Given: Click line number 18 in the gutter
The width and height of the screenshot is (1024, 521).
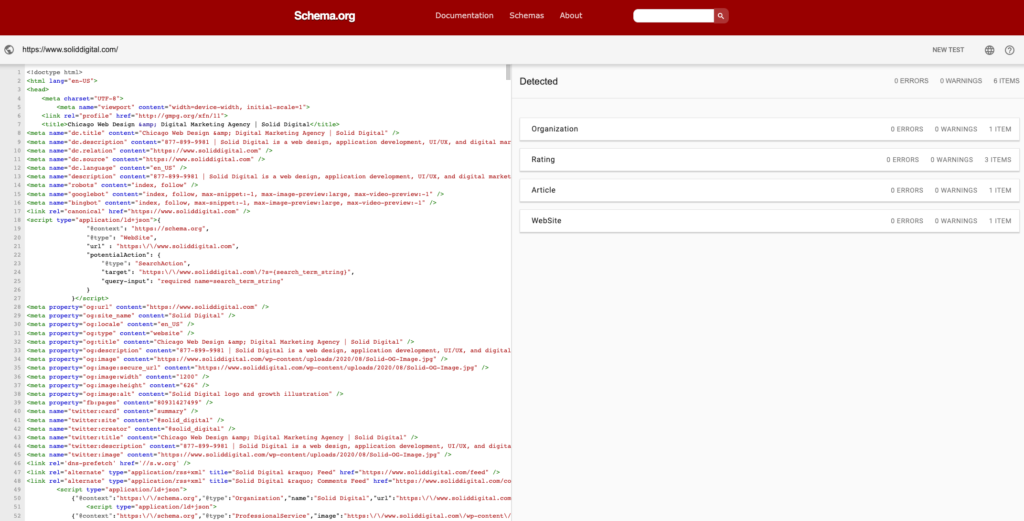Looking at the screenshot, I should [x=19, y=220].
